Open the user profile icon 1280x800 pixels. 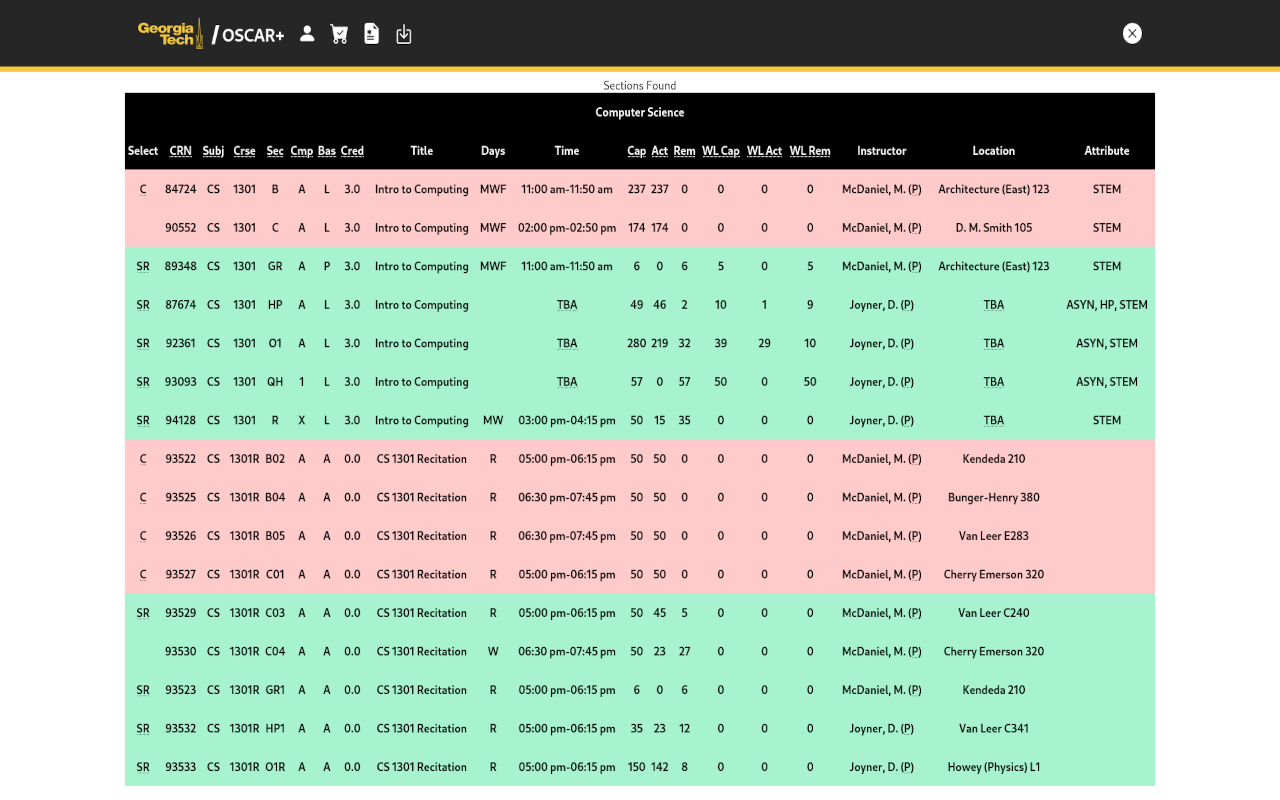(x=307, y=34)
